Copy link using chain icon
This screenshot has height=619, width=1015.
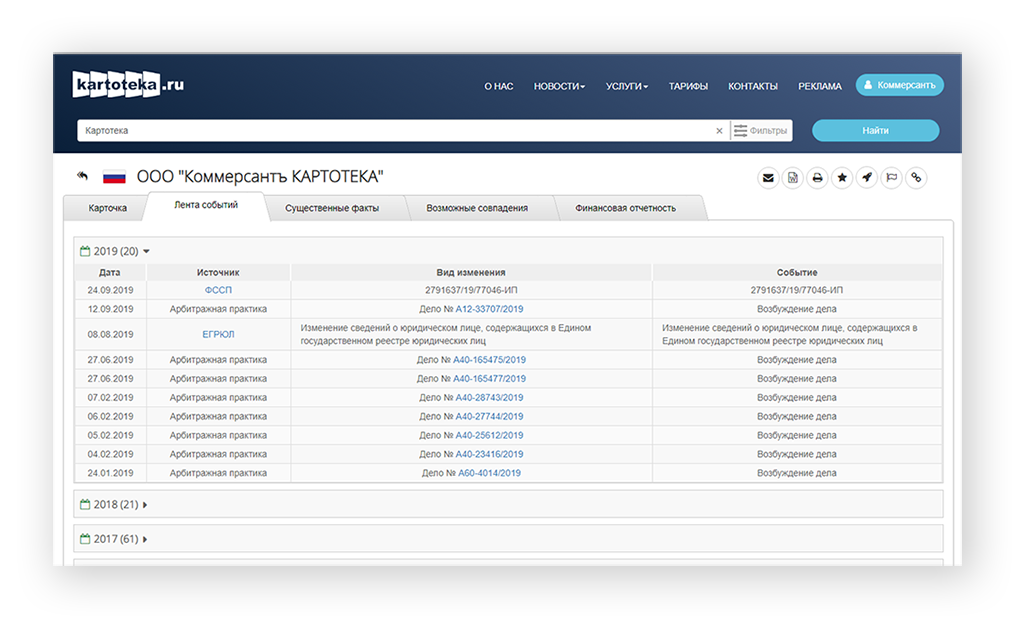pyautogui.click(x=916, y=177)
